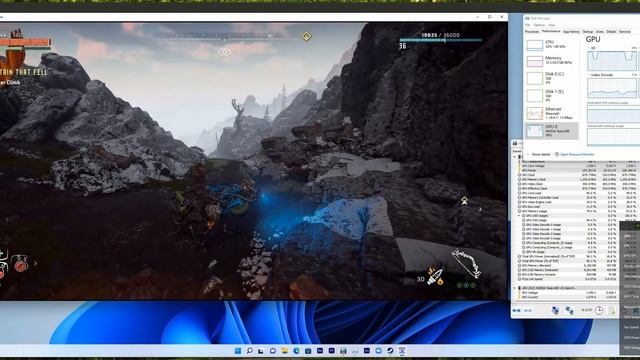640x360 pixels.
Task: Open the Options menu in Task Manager
Action: click(539, 25)
